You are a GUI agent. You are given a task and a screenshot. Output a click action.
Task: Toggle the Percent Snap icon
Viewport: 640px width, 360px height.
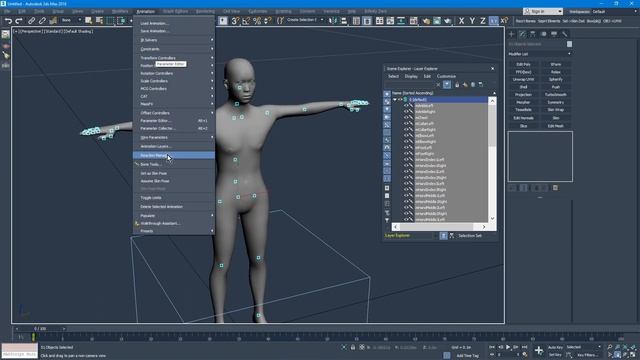pyautogui.click(x=257, y=21)
